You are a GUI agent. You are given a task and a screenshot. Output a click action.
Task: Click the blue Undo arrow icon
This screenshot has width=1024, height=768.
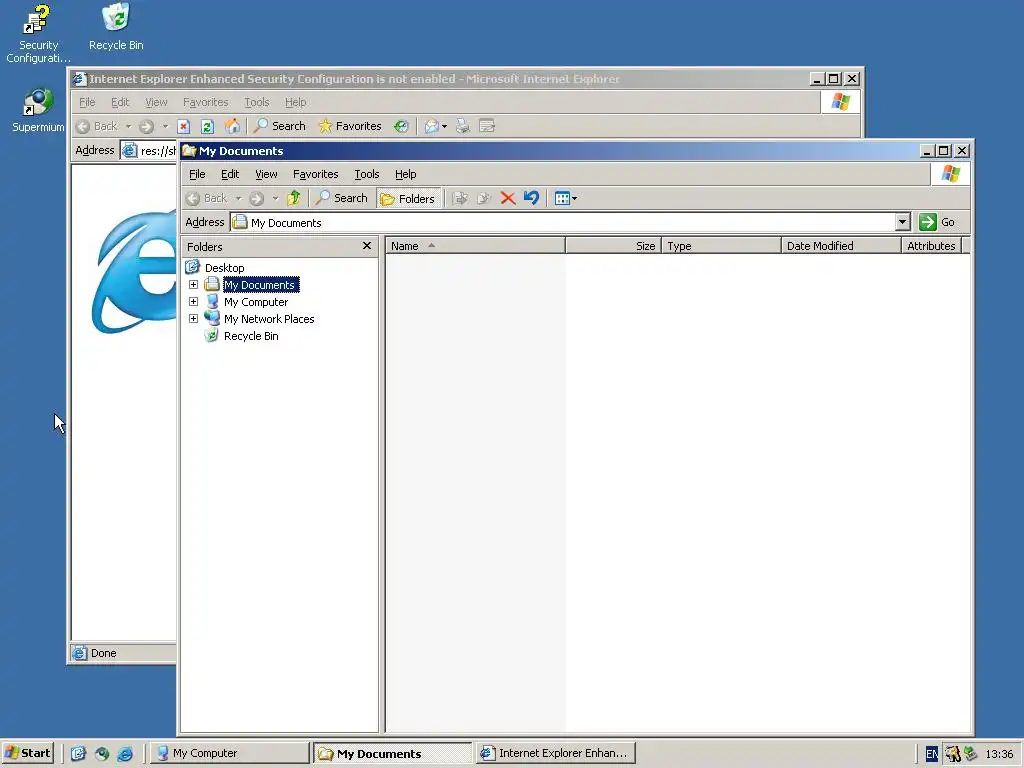click(x=531, y=198)
